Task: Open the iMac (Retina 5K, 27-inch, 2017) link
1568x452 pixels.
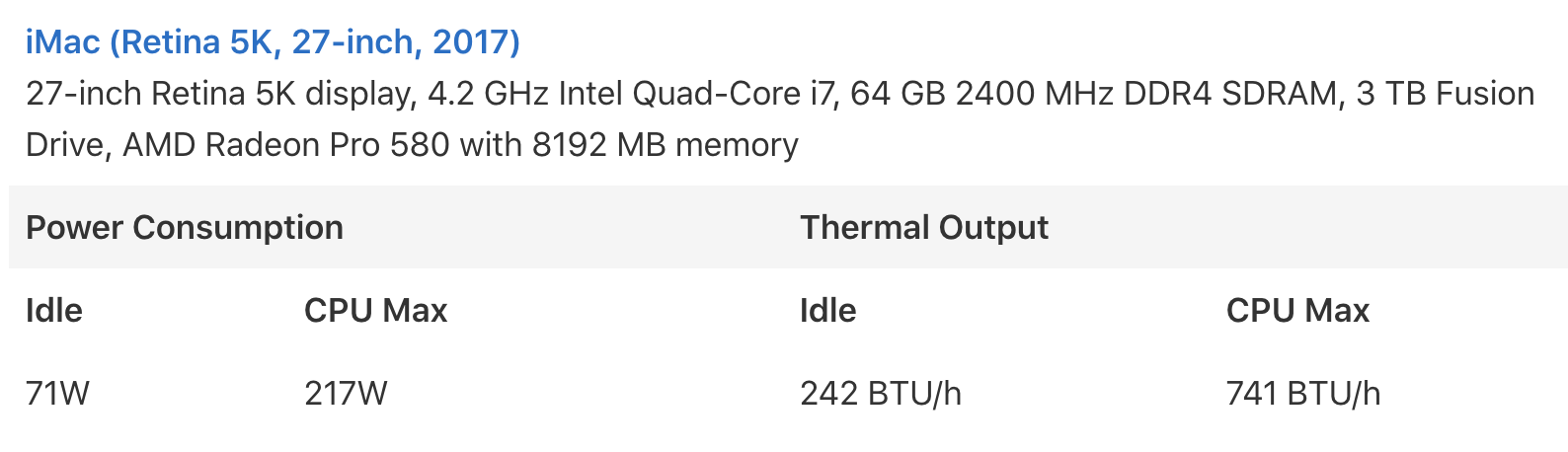Action: [273, 42]
